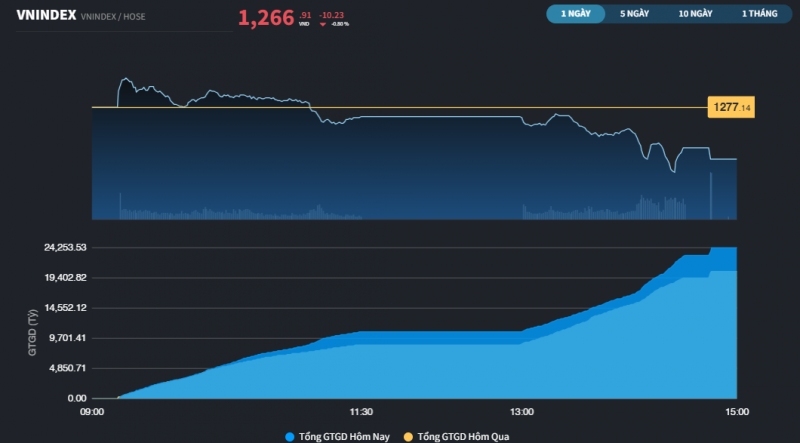Click the VNINDEX title

click(46, 14)
